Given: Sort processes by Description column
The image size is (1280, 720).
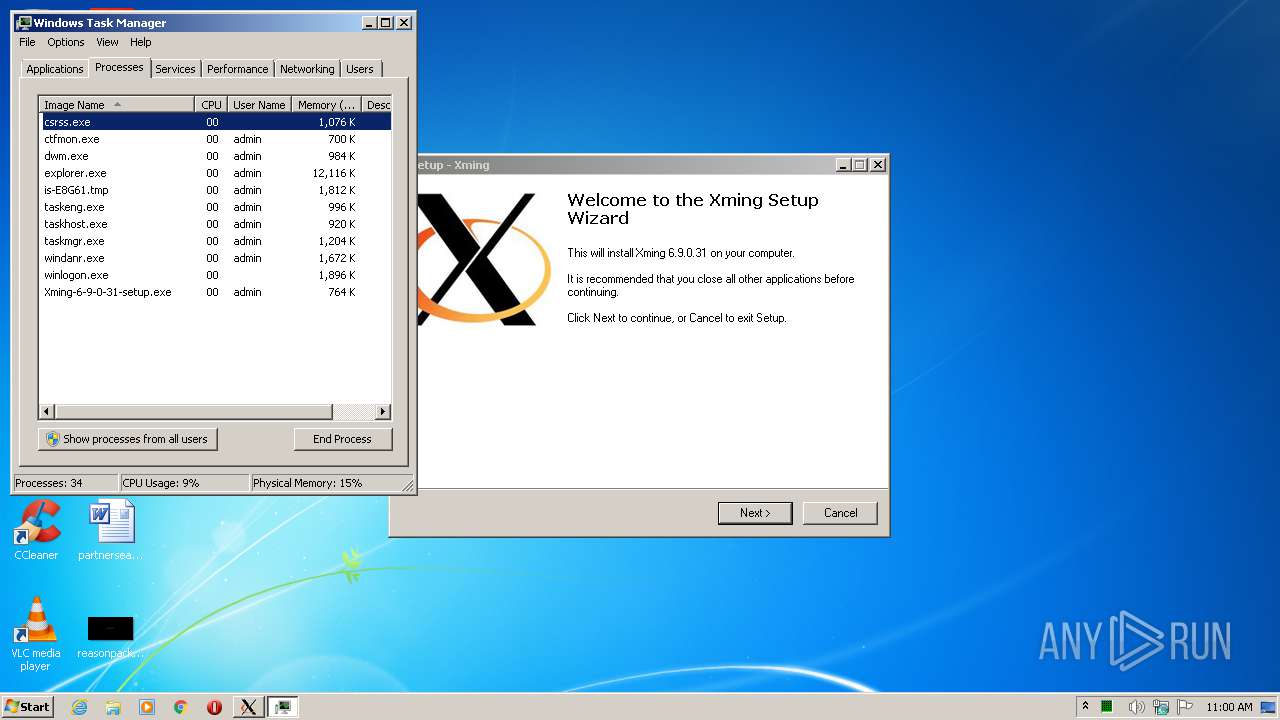Looking at the screenshot, I should click(377, 105).
